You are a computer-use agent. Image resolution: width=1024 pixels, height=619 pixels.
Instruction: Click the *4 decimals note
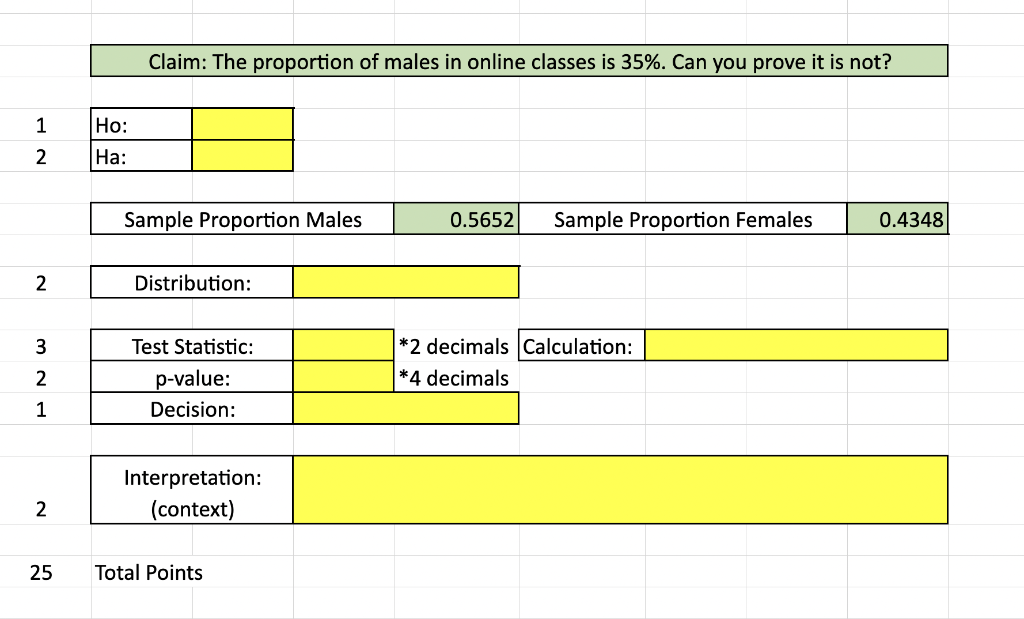point(454,378)
